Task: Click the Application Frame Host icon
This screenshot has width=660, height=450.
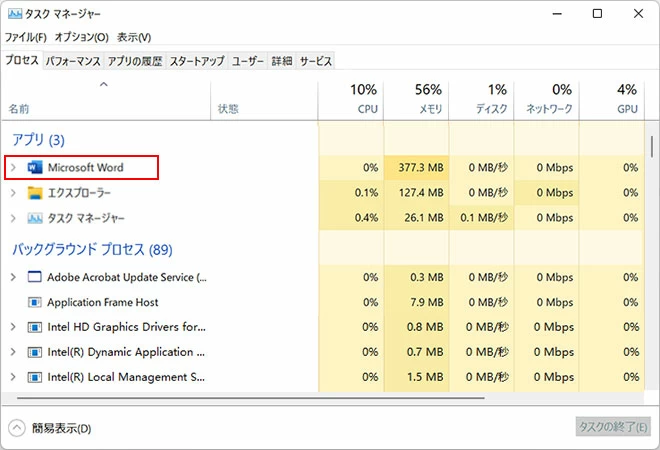Action: click(x=36, y=302)
